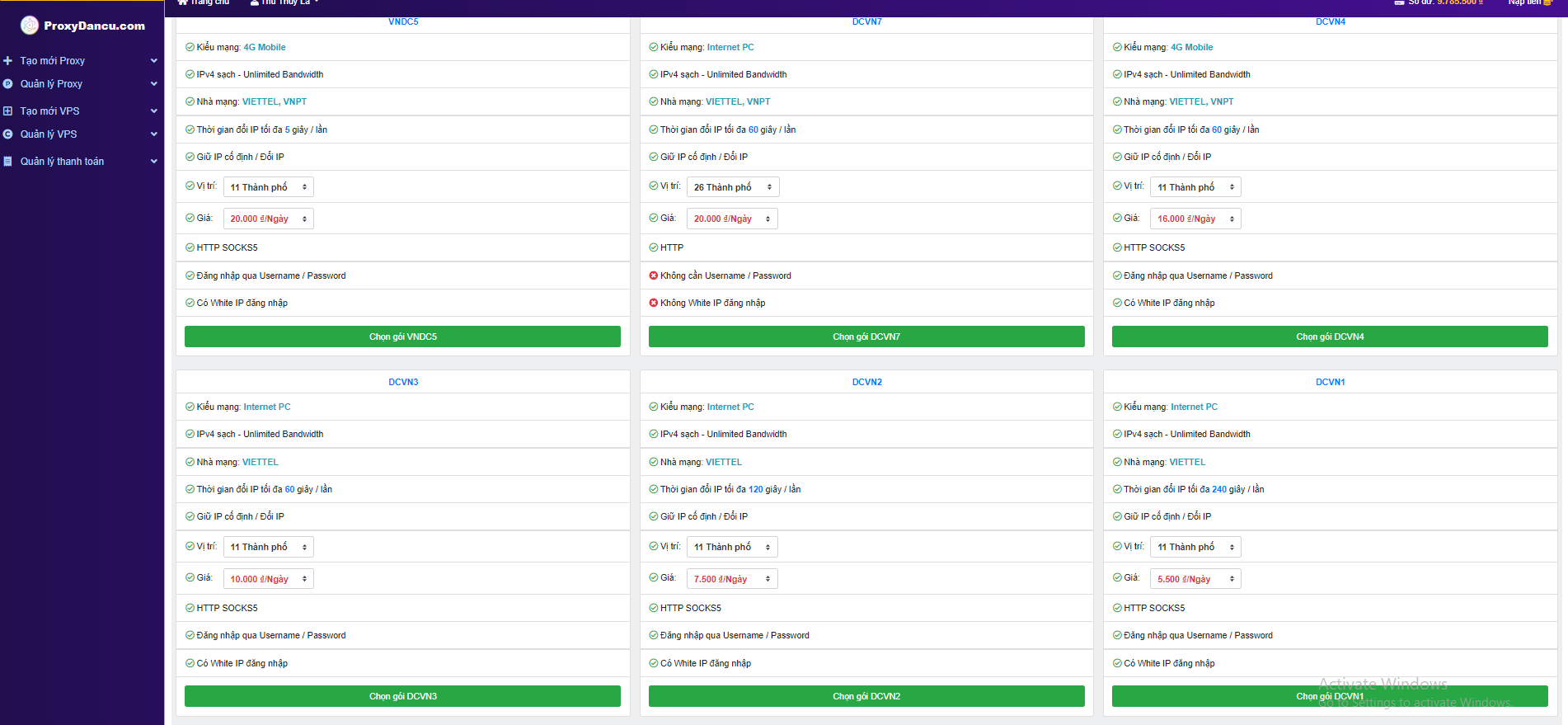Click the DCVN1 package title link

[x=1330, y=382]
